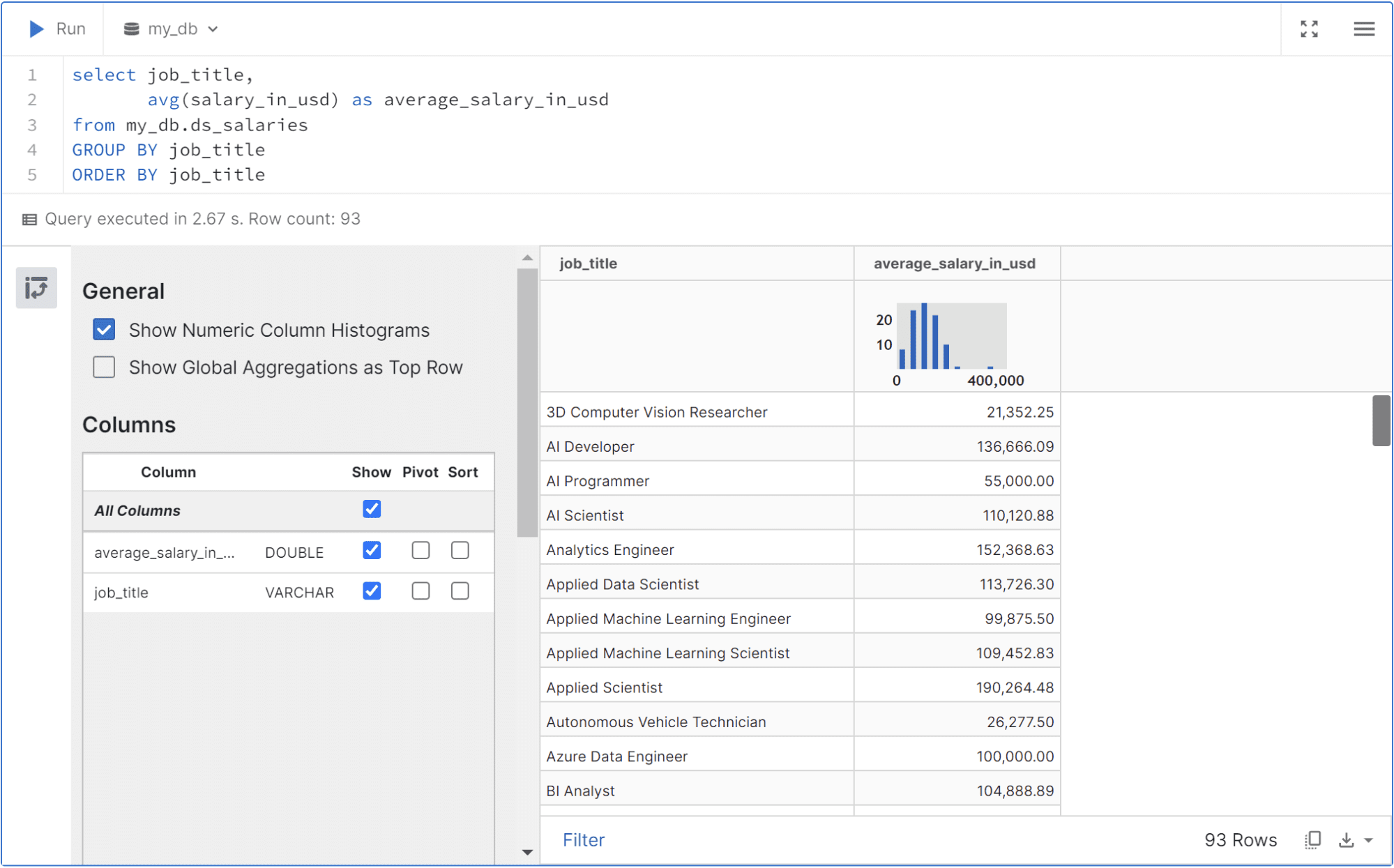This screenshot has width=1394, height=868.
Task: Click the 100,000.00 salary value
Action: [x=1015, y=756]
